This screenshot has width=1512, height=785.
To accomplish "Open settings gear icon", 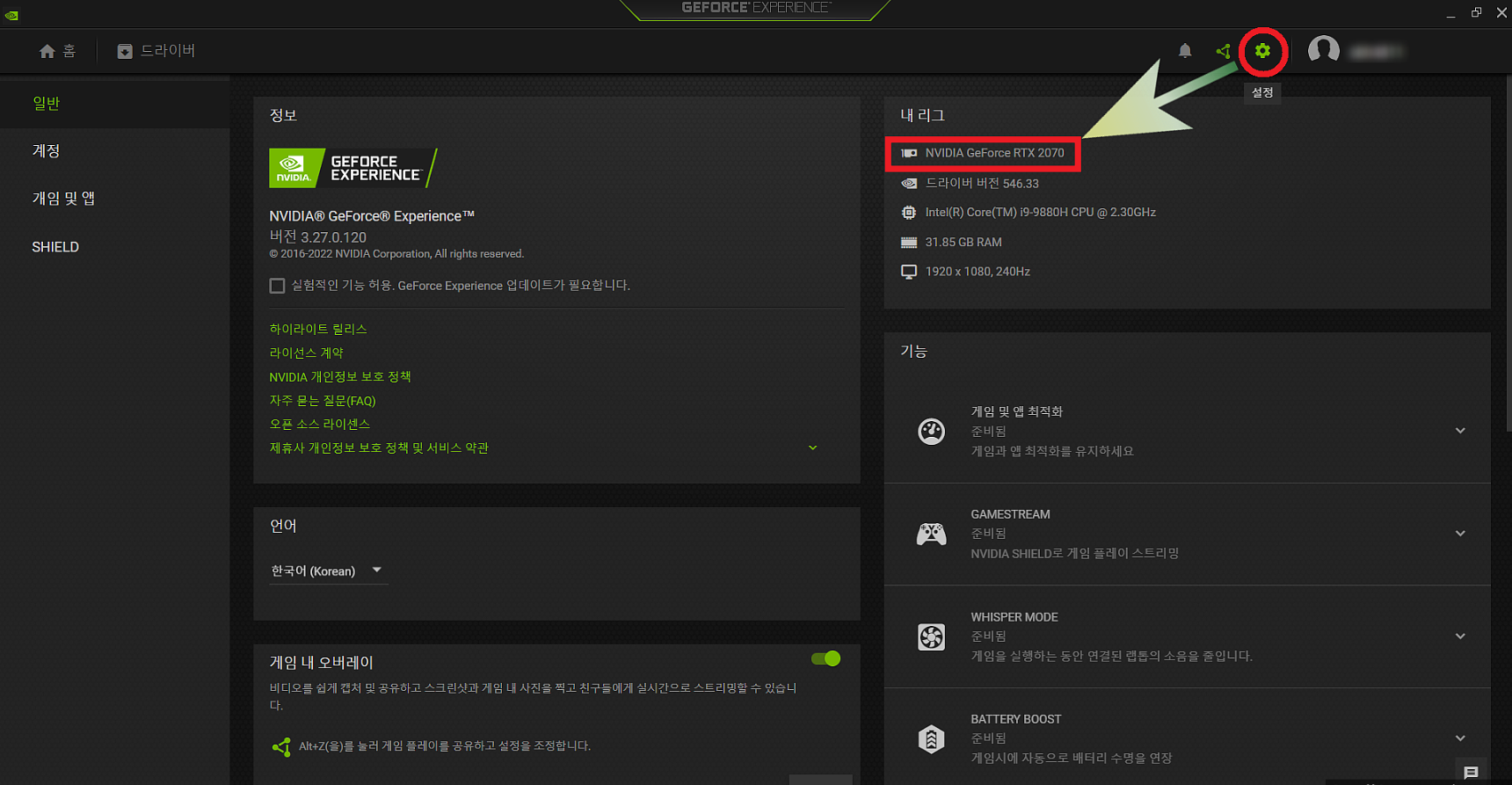I will 1262,51.
